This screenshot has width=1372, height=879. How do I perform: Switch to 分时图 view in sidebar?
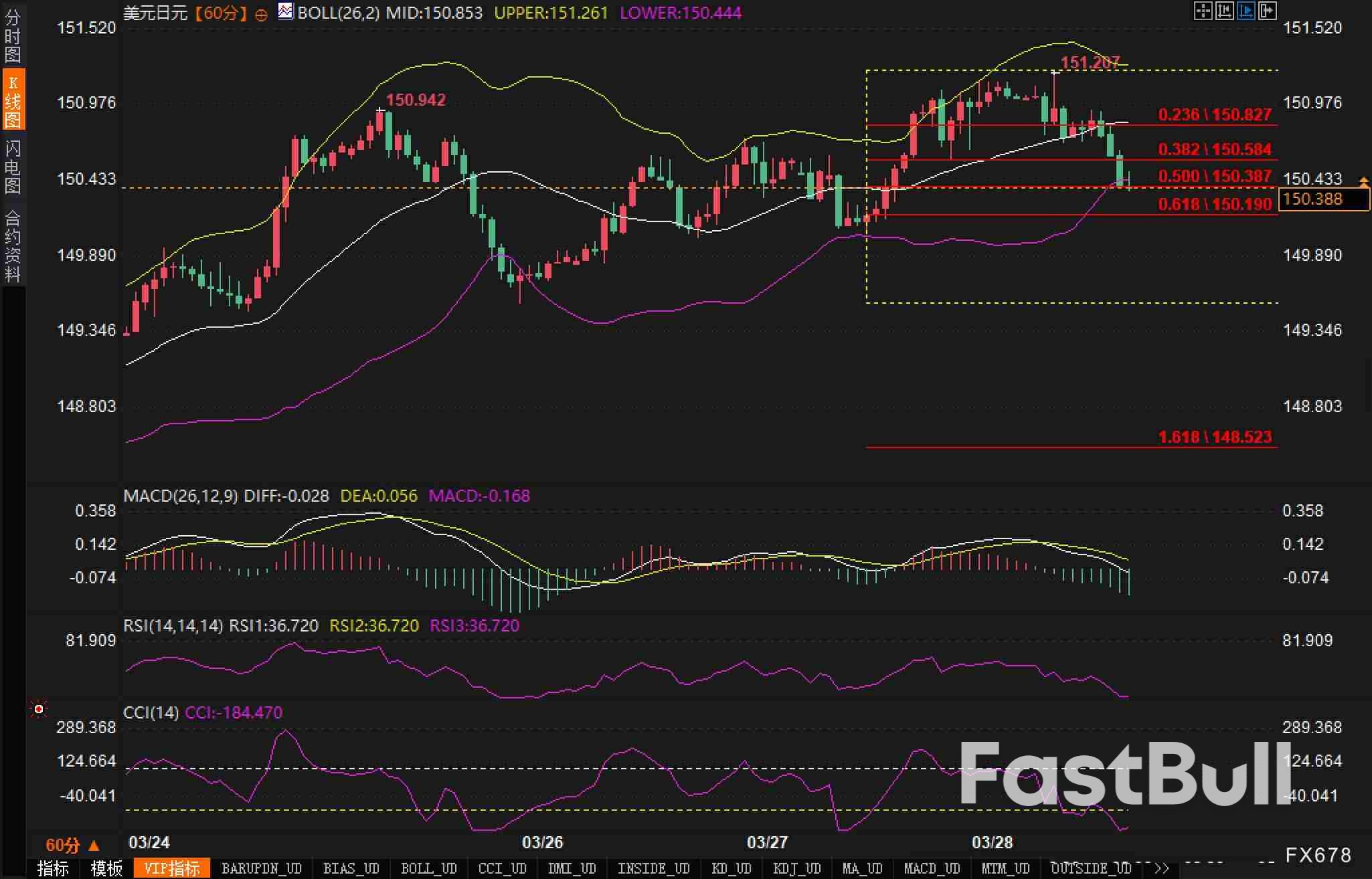(x=12, y=35)
